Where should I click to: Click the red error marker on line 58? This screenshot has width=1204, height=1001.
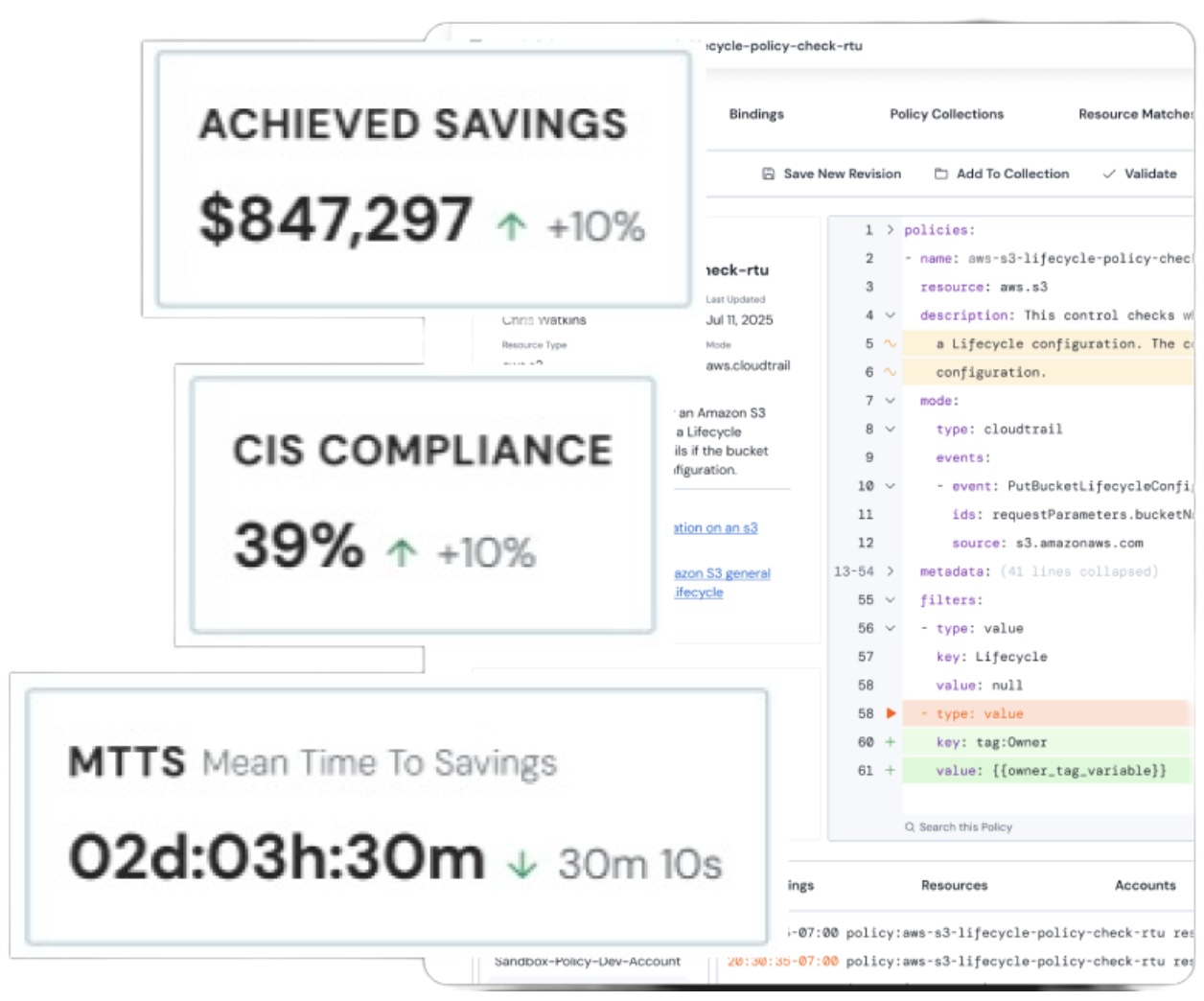(x=890, y=712)
